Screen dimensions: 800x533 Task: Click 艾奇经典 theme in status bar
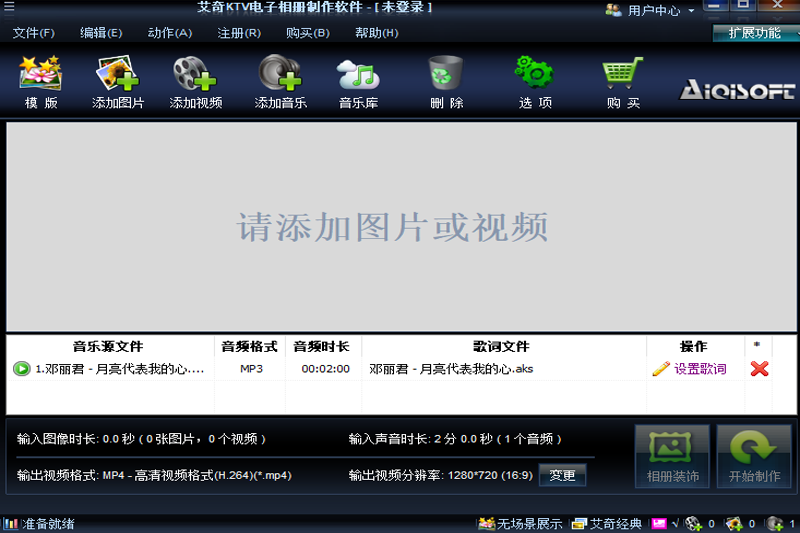[x=607, y=524]
